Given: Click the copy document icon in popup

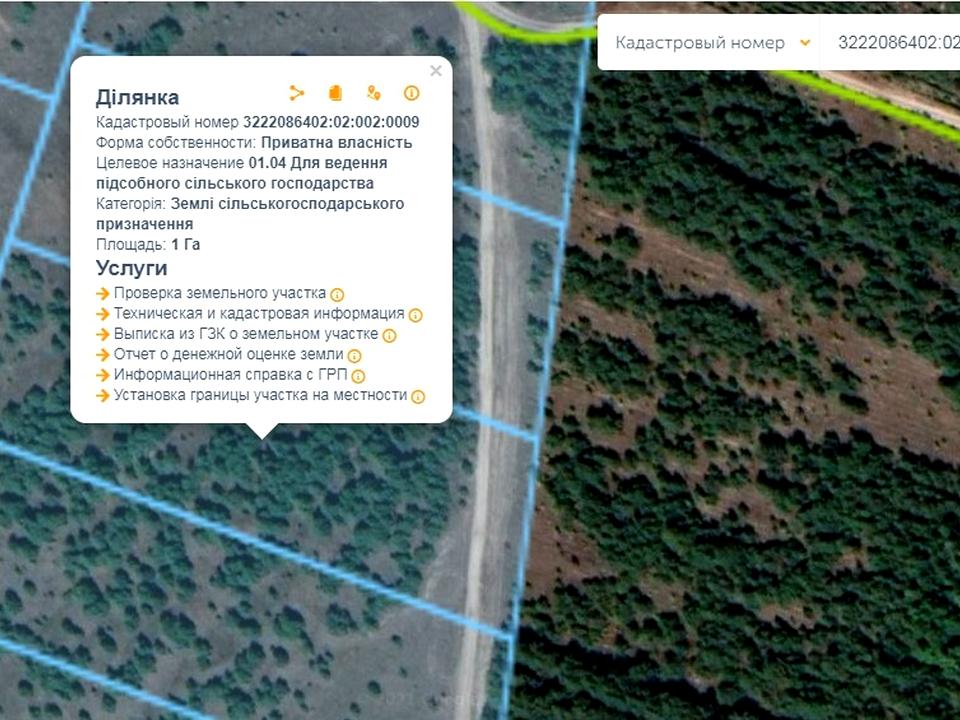Looking at the screenshot, I should (335, 93).
